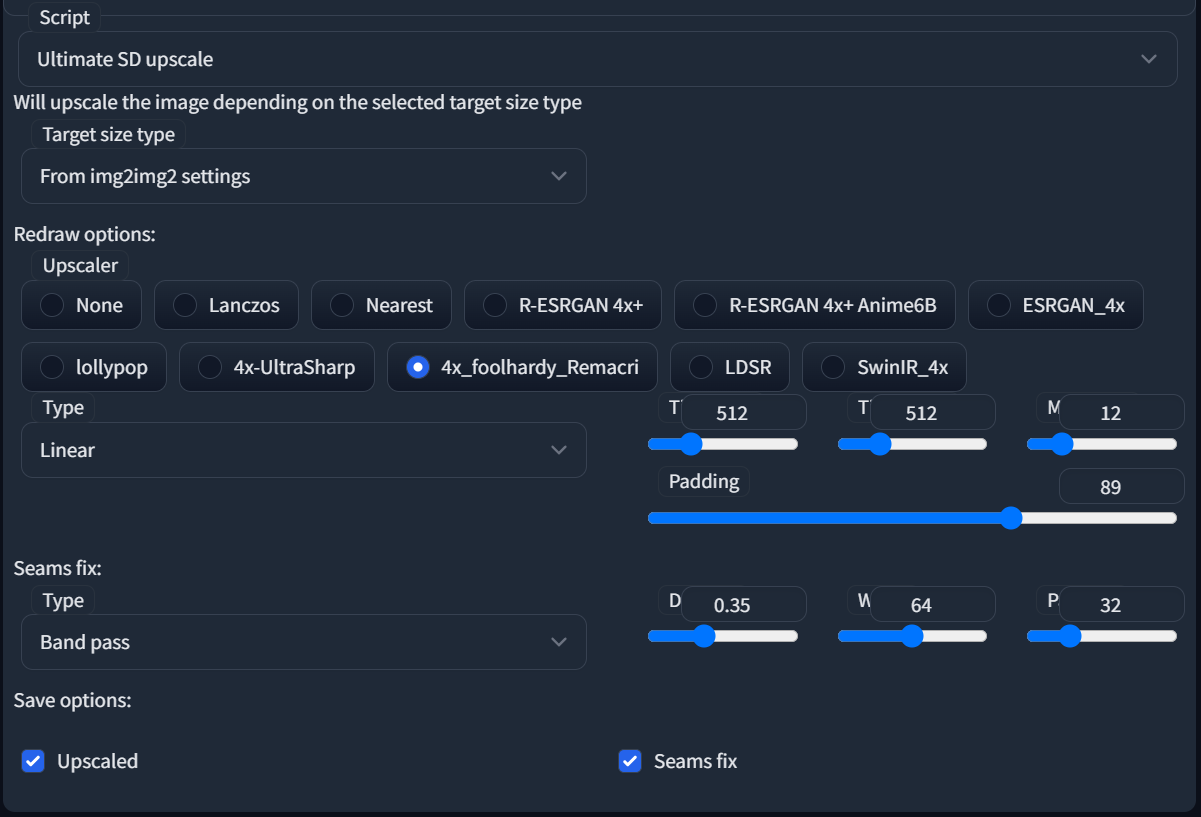Switch upscaler to 4x-UltraSharp
1201x817 pixels.
tap(277, 367)
